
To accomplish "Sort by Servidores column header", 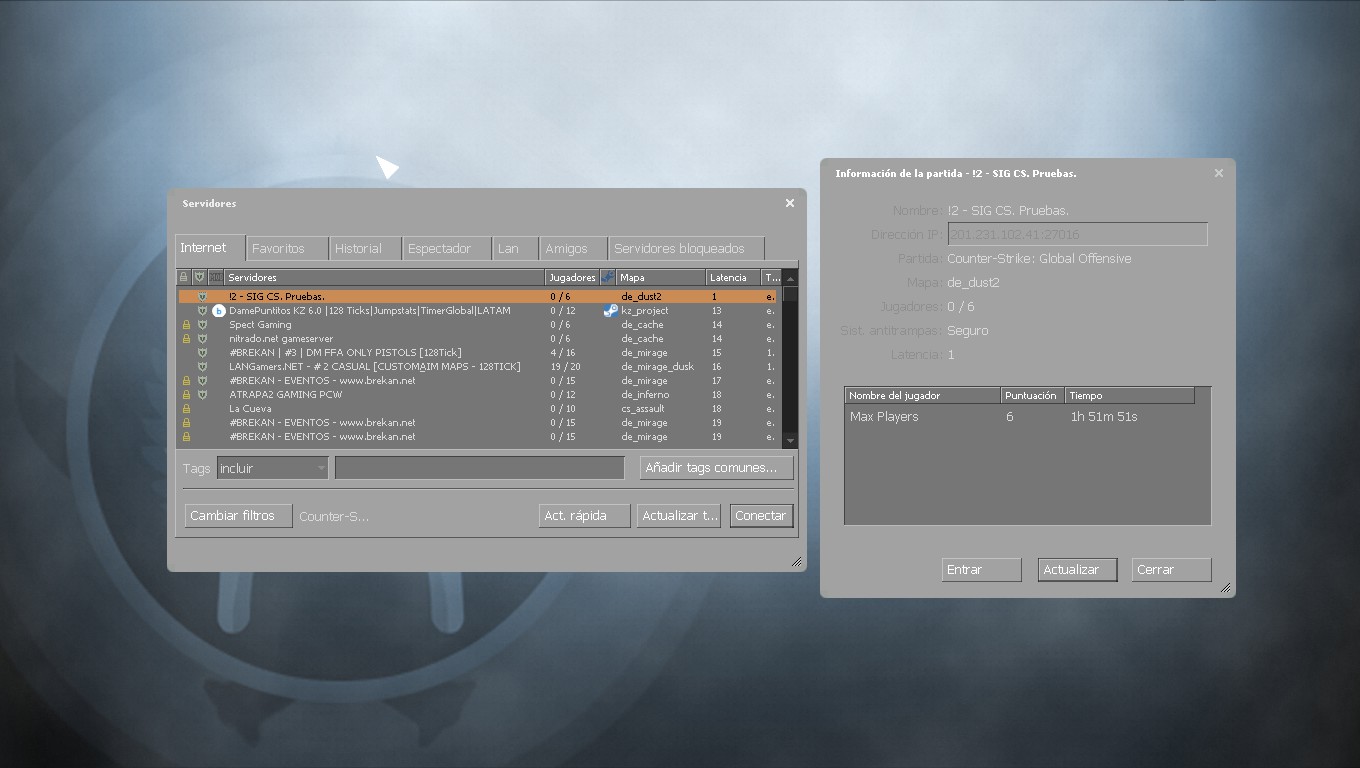I will tap(385, 277).
